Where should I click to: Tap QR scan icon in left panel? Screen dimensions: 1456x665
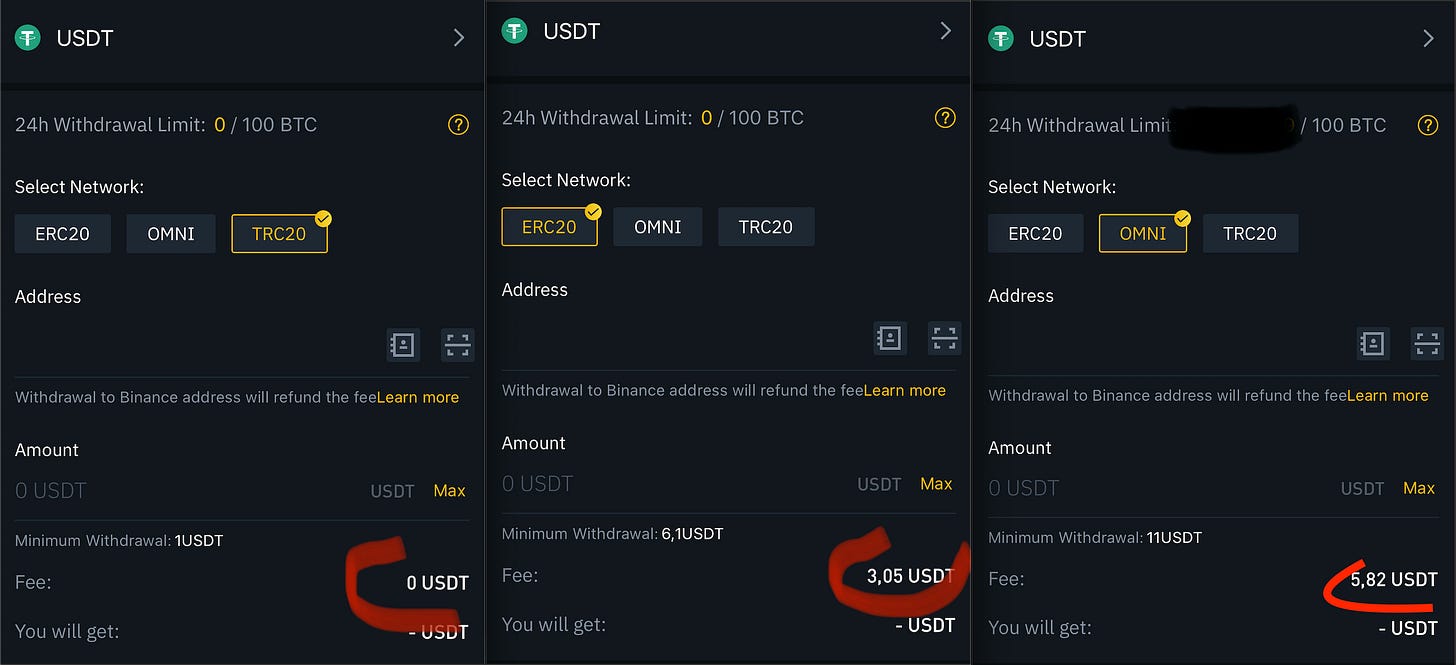[x=458, y=345]
